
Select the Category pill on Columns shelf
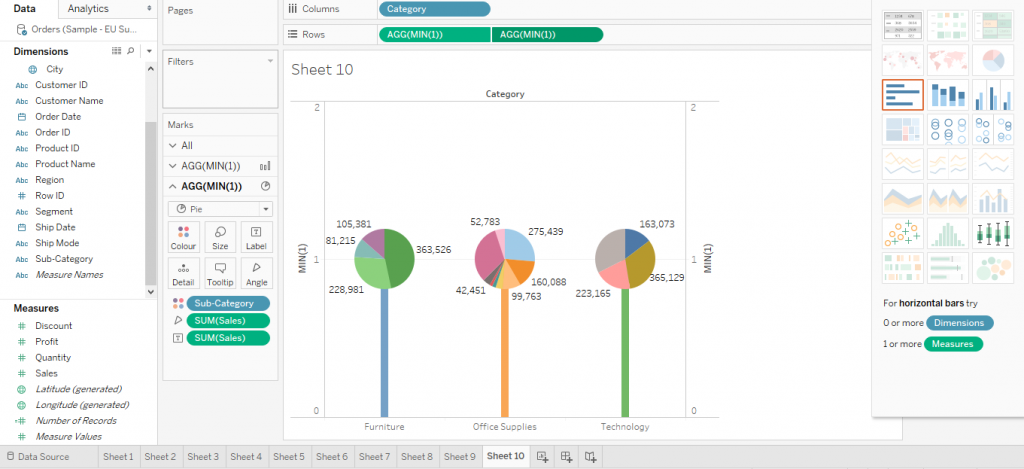tap(434, 9)
